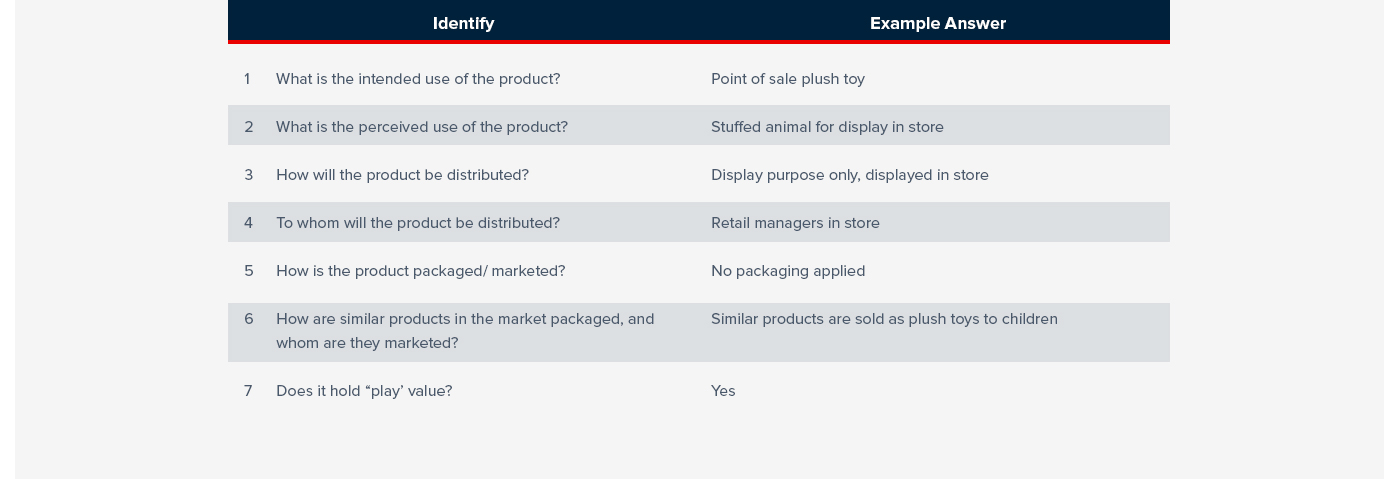The width and height of the screenshot is (1400, 479).
Task: Click the play value question text
Action: click(x=364, y=391)
